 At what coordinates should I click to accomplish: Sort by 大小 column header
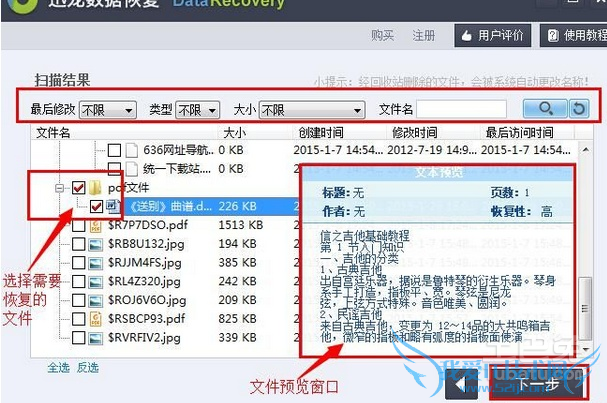click(x=235, y=133)
